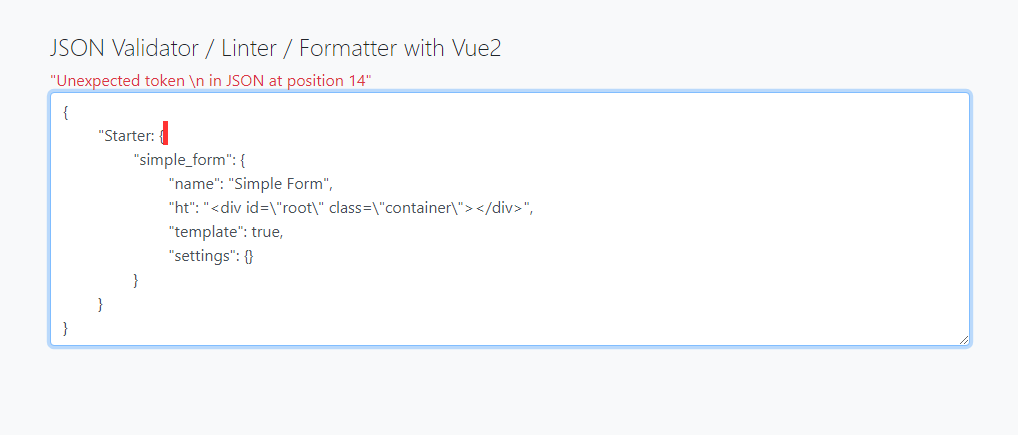Click the "Simple Form" string value
Viewport: 1018px width, 435px height.
[280, 184]
